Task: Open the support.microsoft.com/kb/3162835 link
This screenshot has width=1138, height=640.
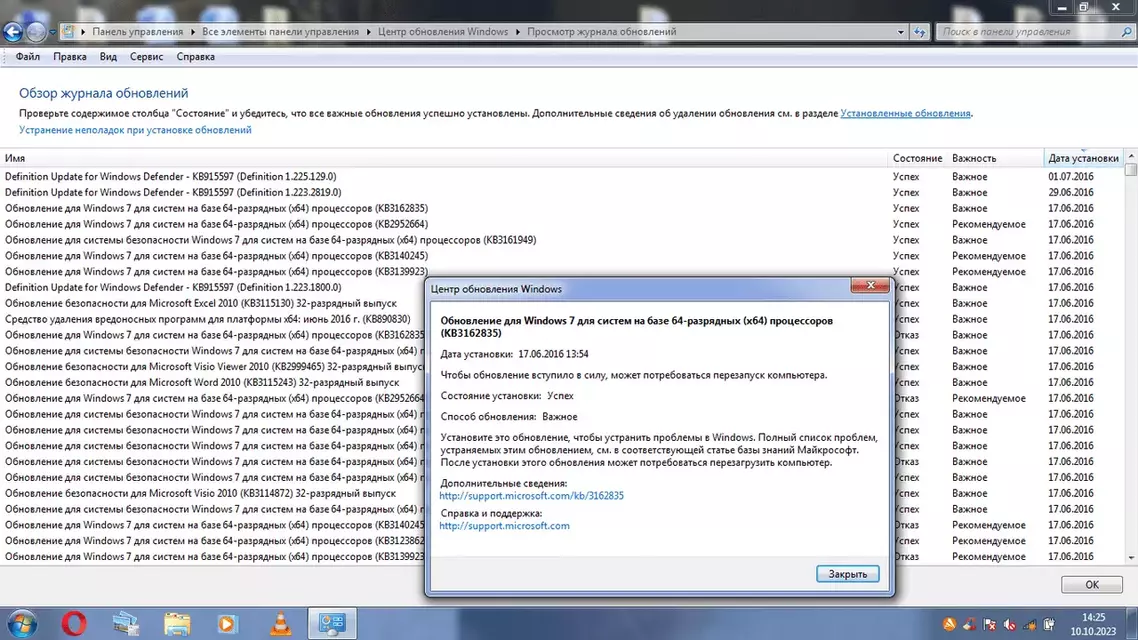Action: [x=531, y=496]
